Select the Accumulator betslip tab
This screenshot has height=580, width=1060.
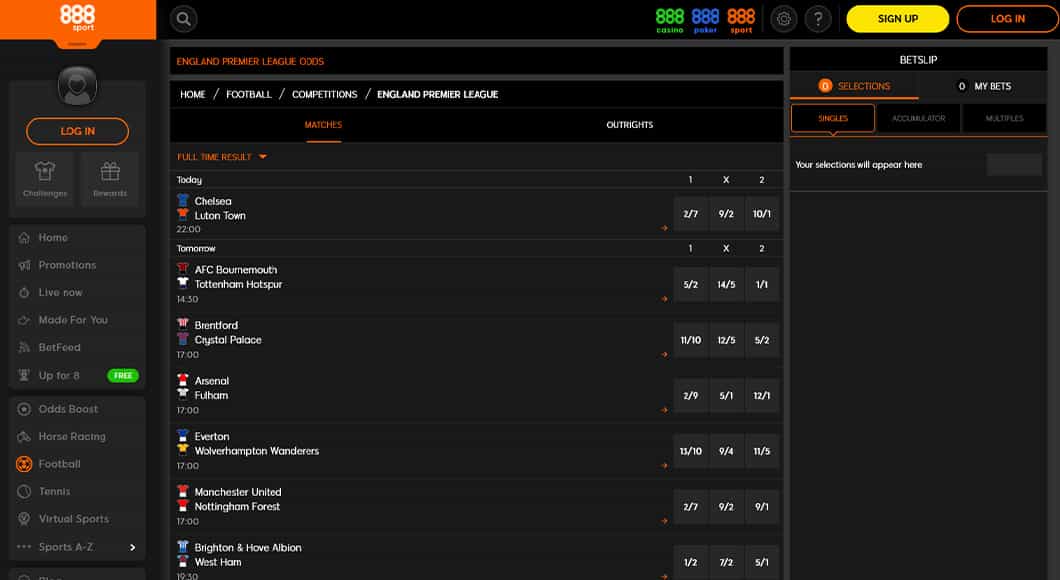tap(918, 118)
